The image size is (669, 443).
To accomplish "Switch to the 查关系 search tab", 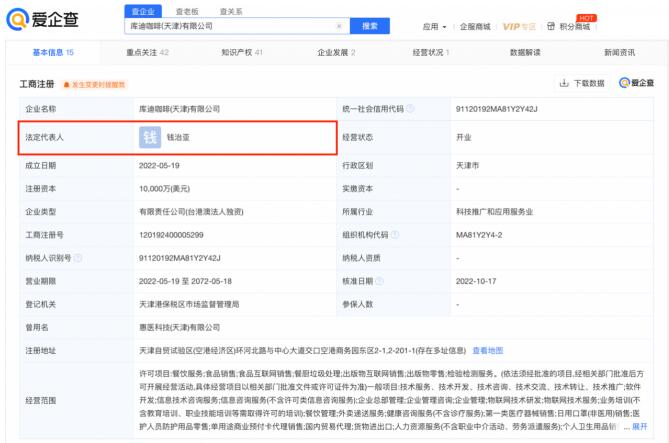I will click(229, 11).
